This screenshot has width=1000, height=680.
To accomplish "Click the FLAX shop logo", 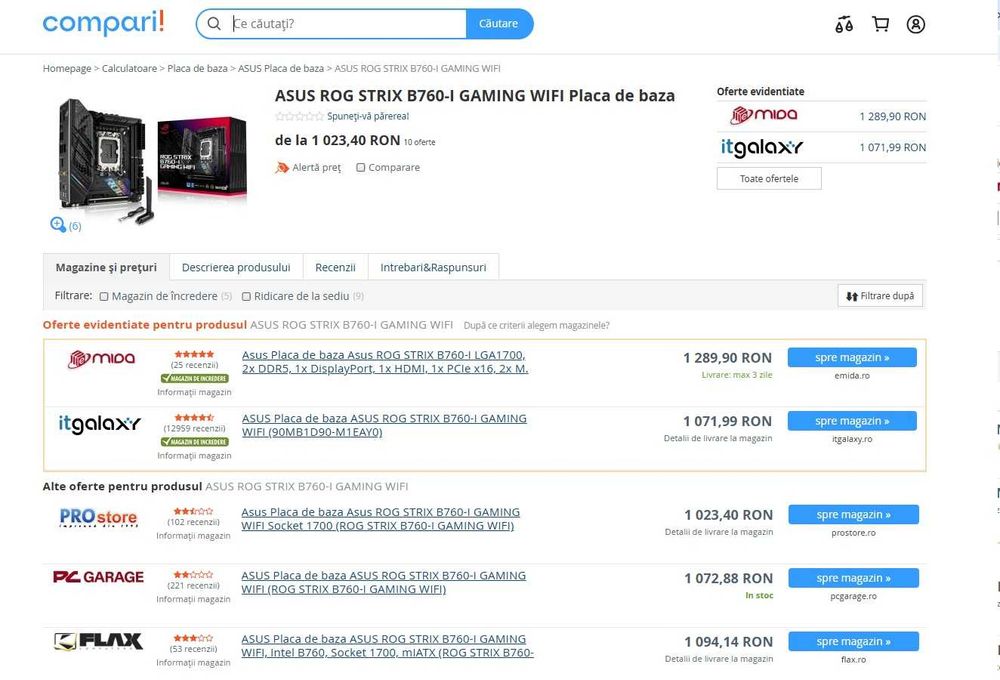I will point(98,641).
